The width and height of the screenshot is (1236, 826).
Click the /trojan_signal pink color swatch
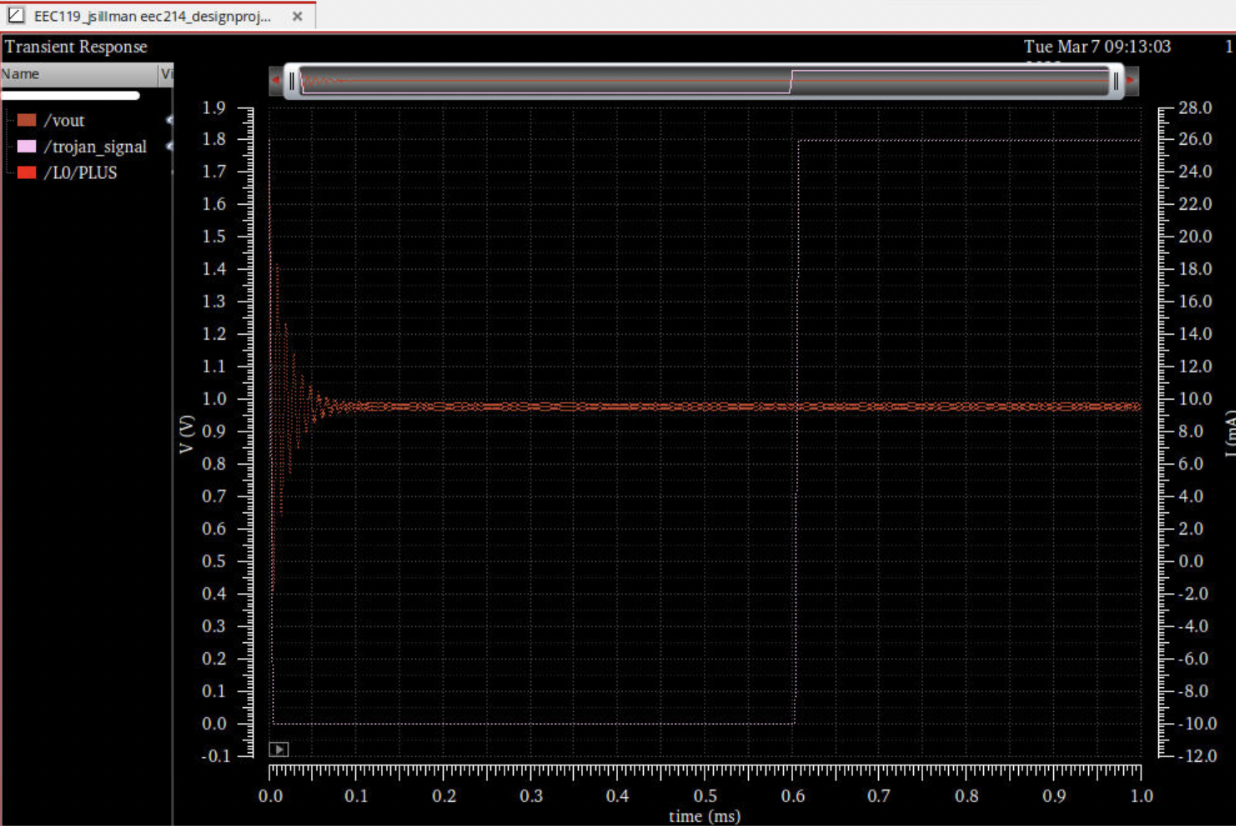(27, 147)
